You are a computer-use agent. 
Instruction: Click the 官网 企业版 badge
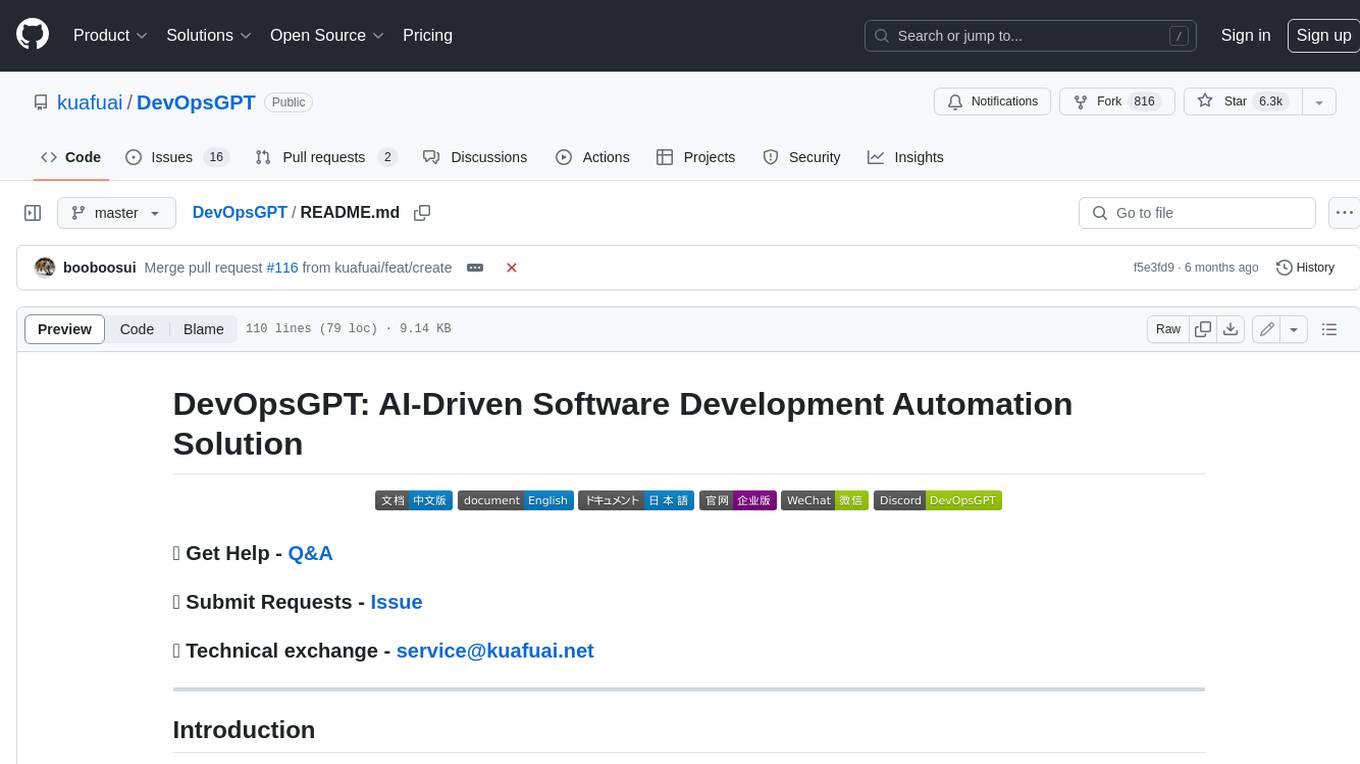(738, 500)
